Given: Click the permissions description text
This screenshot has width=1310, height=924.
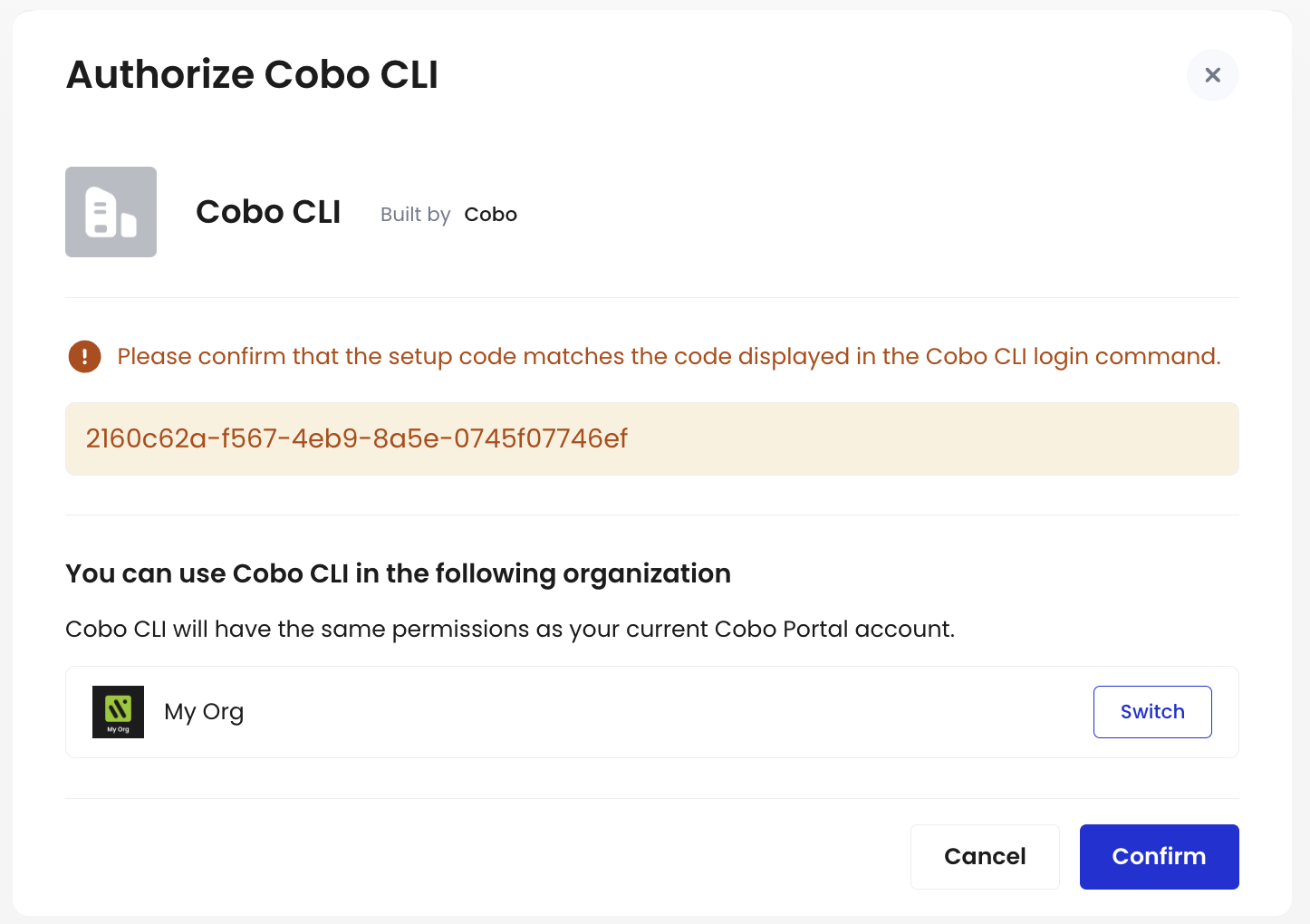Looking at the screenshot, I should click(x=509, y=629).
